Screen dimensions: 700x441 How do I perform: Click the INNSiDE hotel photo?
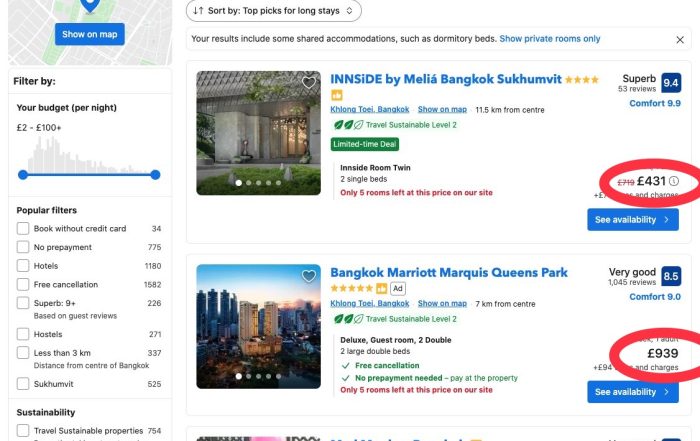[258, 133]
